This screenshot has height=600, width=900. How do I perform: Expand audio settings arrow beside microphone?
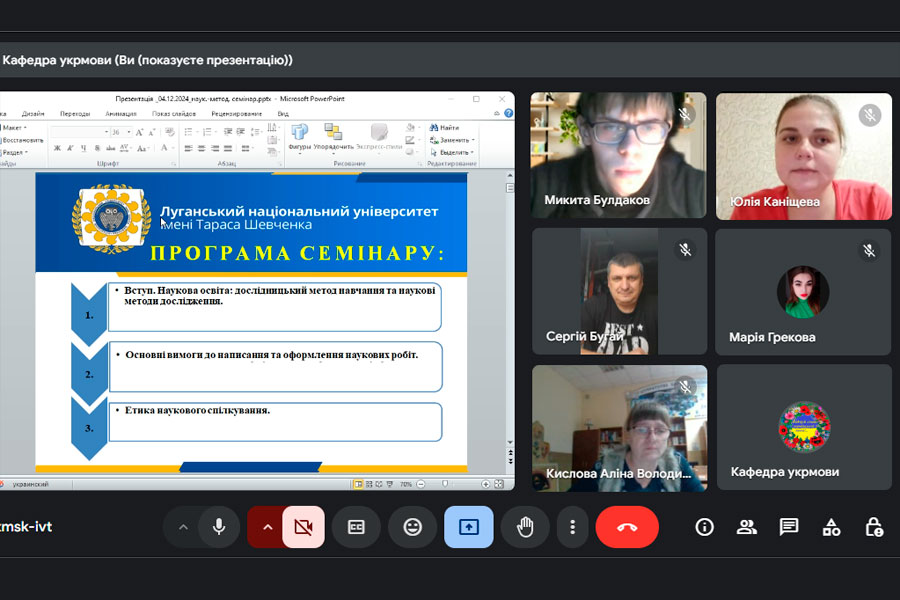[182, 527]
